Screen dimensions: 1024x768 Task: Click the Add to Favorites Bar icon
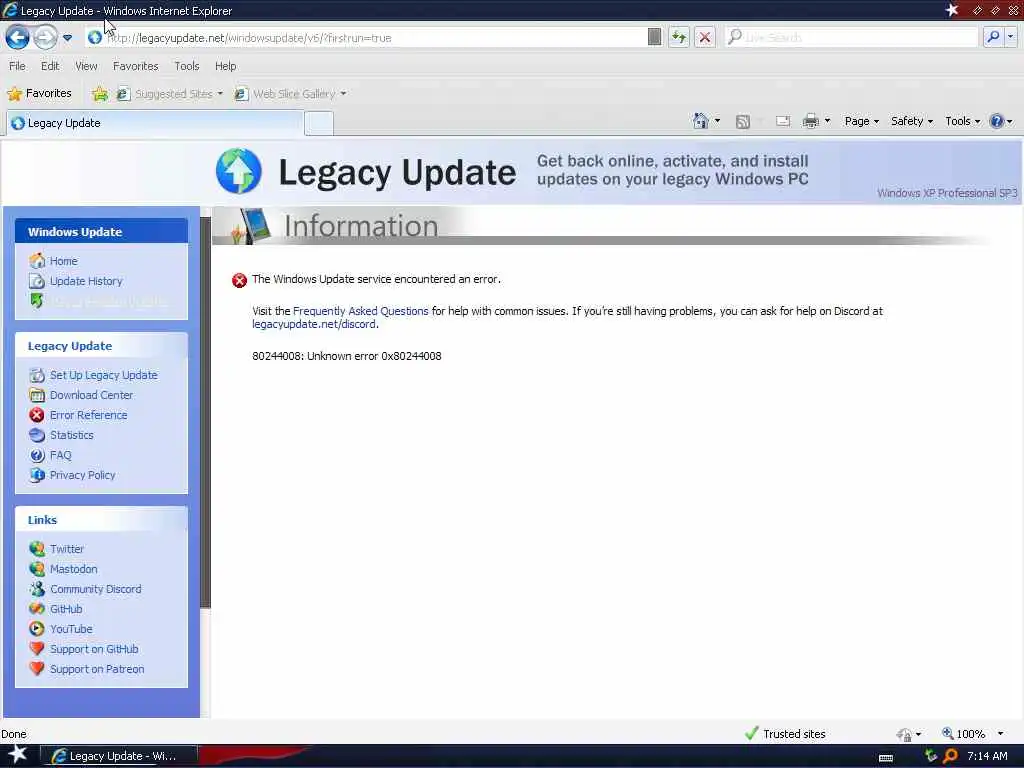[100, 94]
